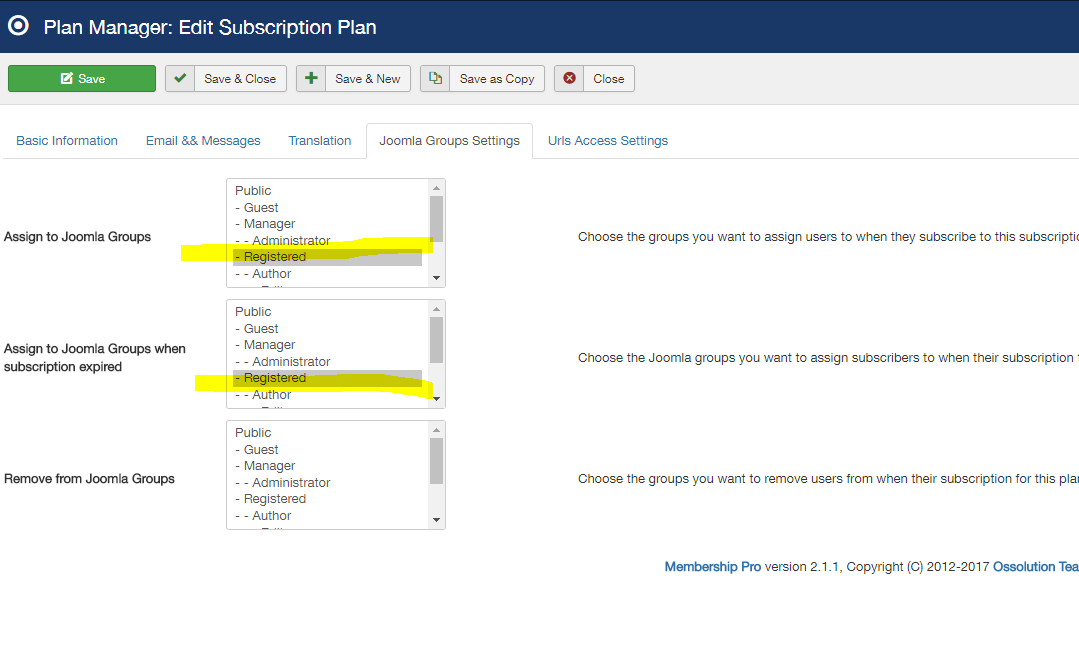Click scroll-down arrow of Remove from Joomla Groups list
1079x655 pixels.
pos(436,520)
